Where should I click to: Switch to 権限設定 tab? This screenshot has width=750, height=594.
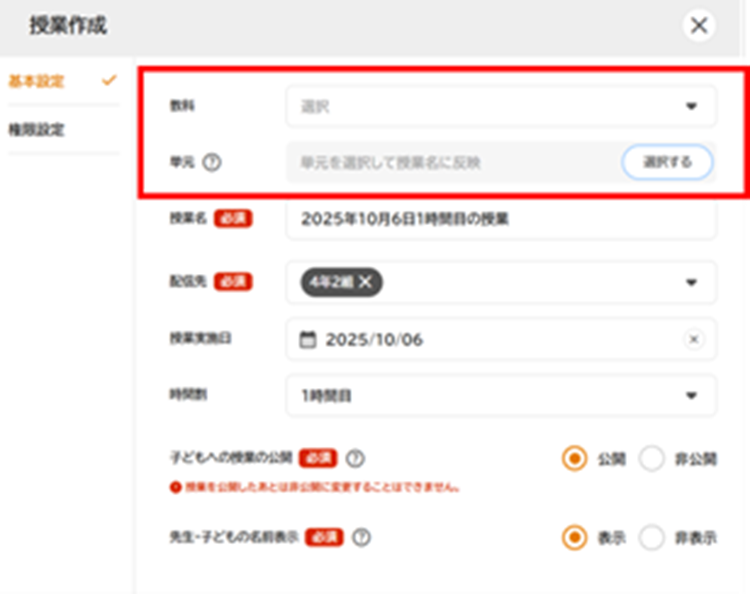pyautogui.click(x=37, y=130)
